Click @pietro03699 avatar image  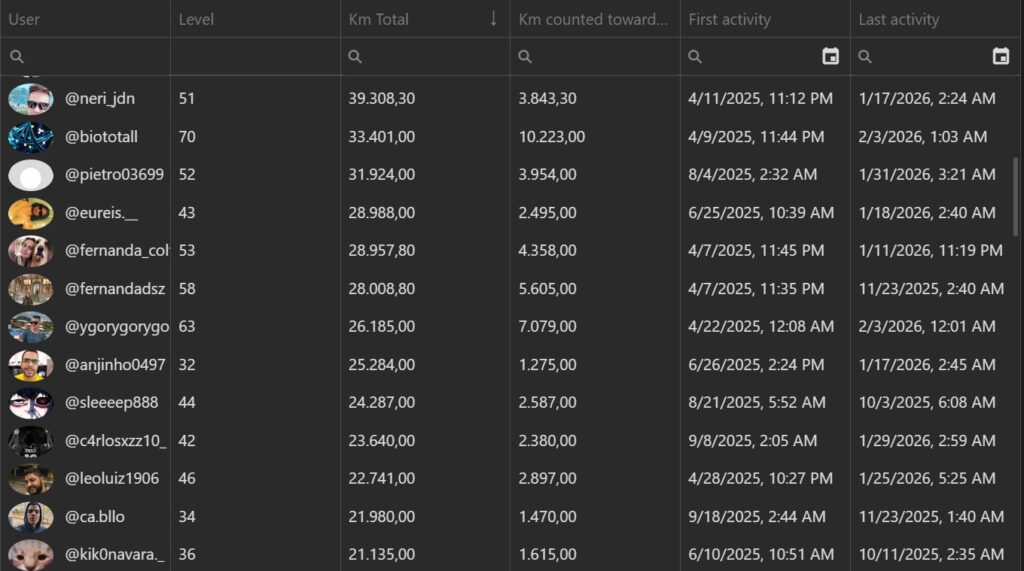click(30, 175)
